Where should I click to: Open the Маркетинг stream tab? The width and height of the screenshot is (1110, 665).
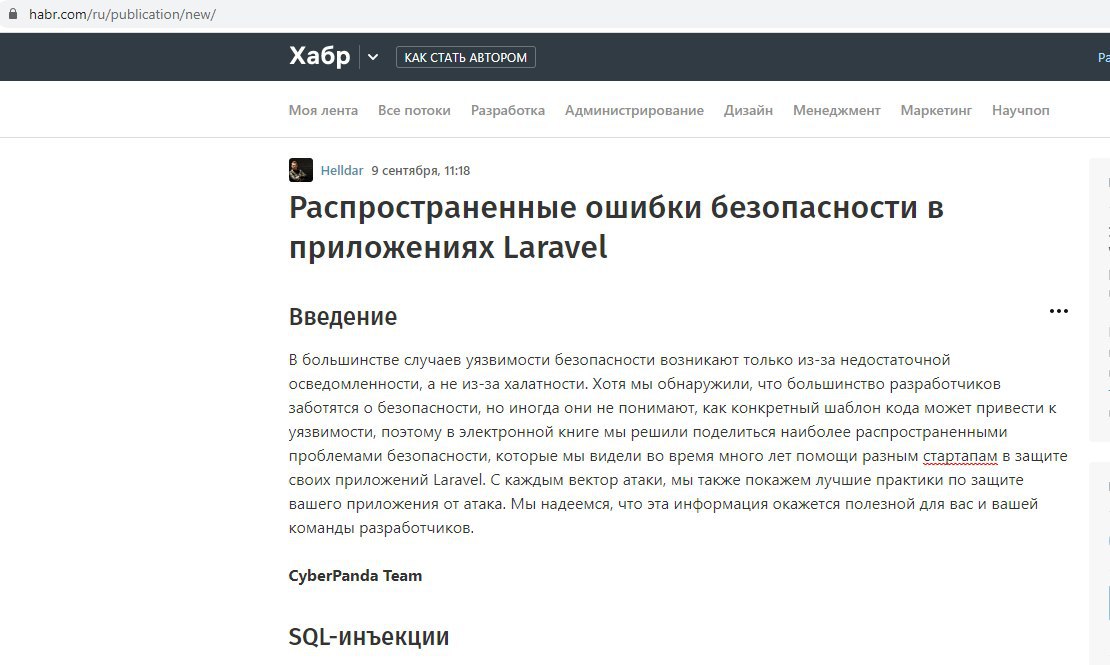(x=936, y=110)
